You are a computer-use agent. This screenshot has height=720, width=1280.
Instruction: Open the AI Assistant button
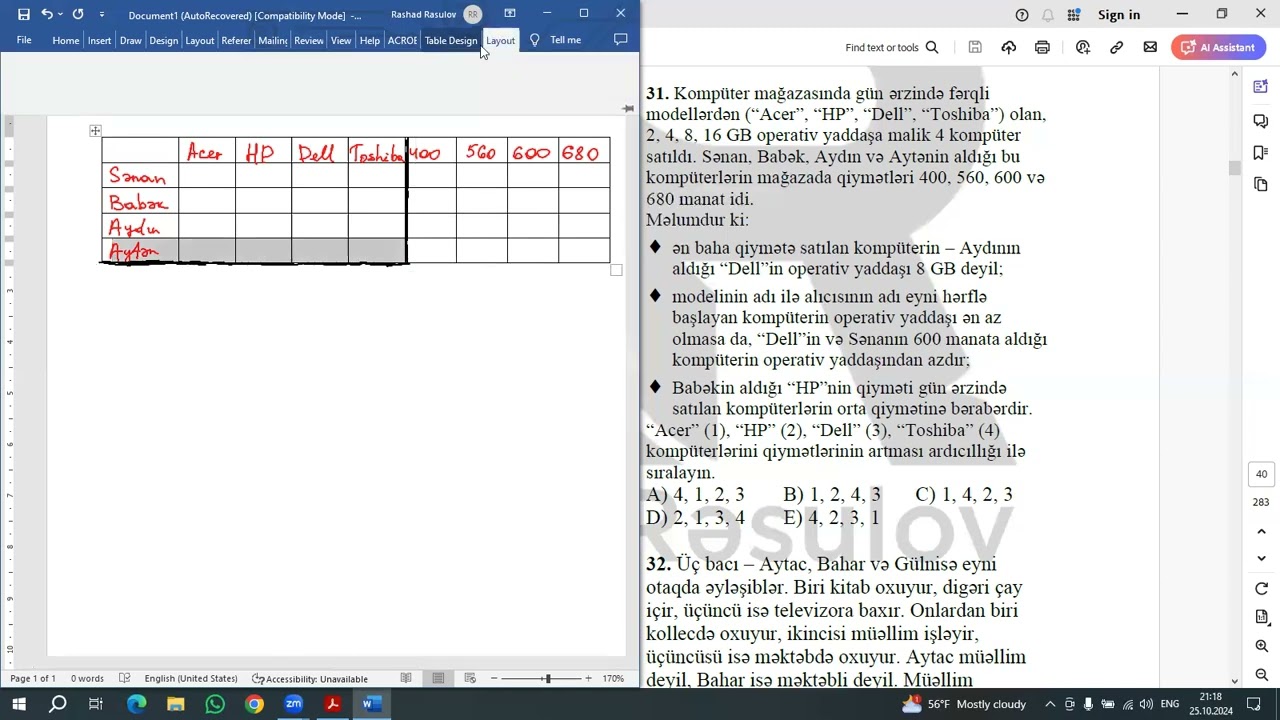[x=1219, y=47]
